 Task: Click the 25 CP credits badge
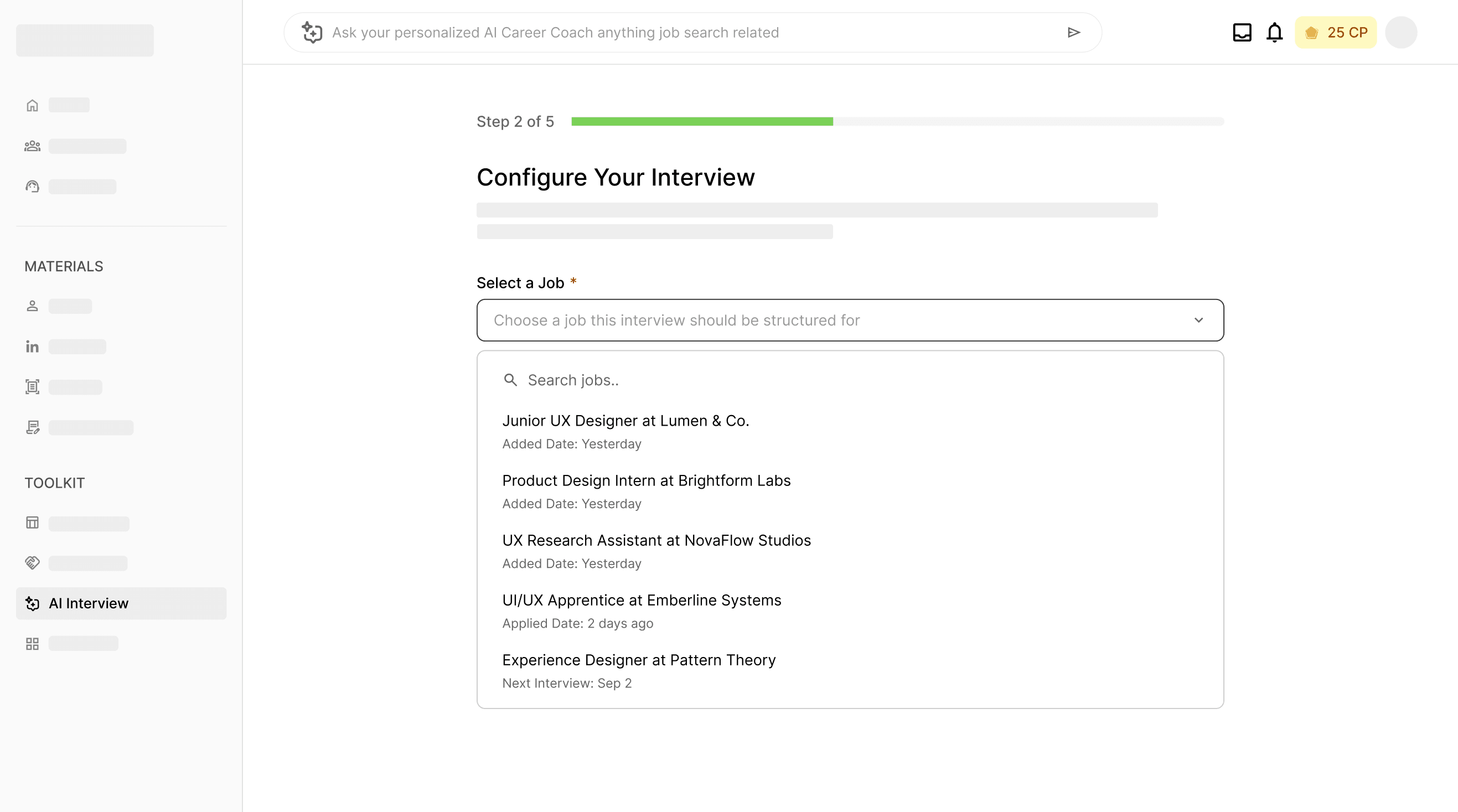coord(1335,32)
